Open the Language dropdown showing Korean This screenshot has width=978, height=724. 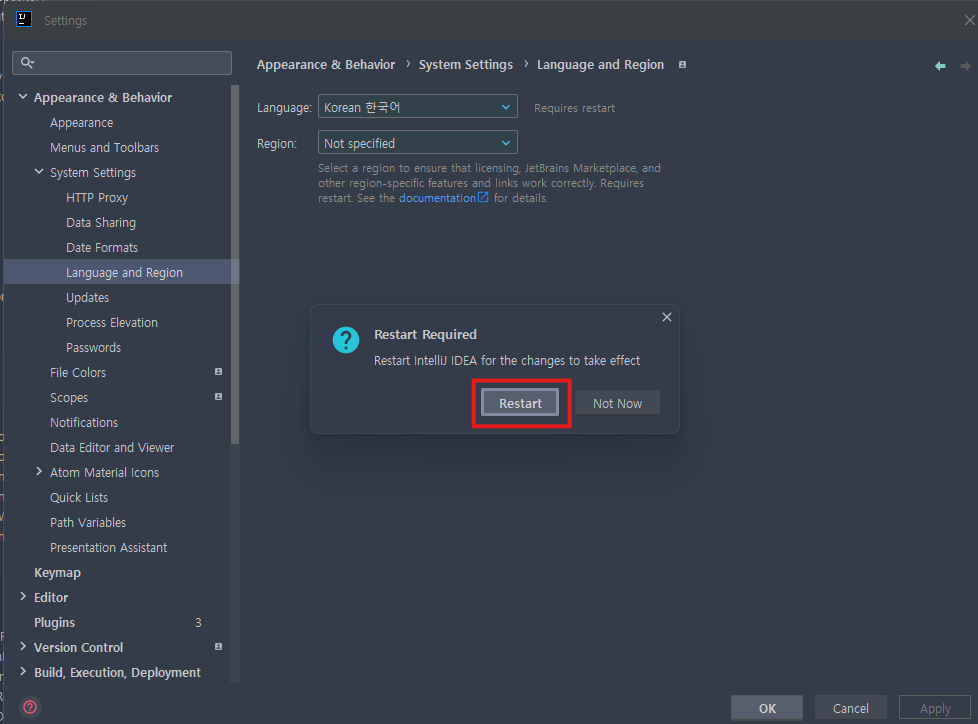point(417,107)
